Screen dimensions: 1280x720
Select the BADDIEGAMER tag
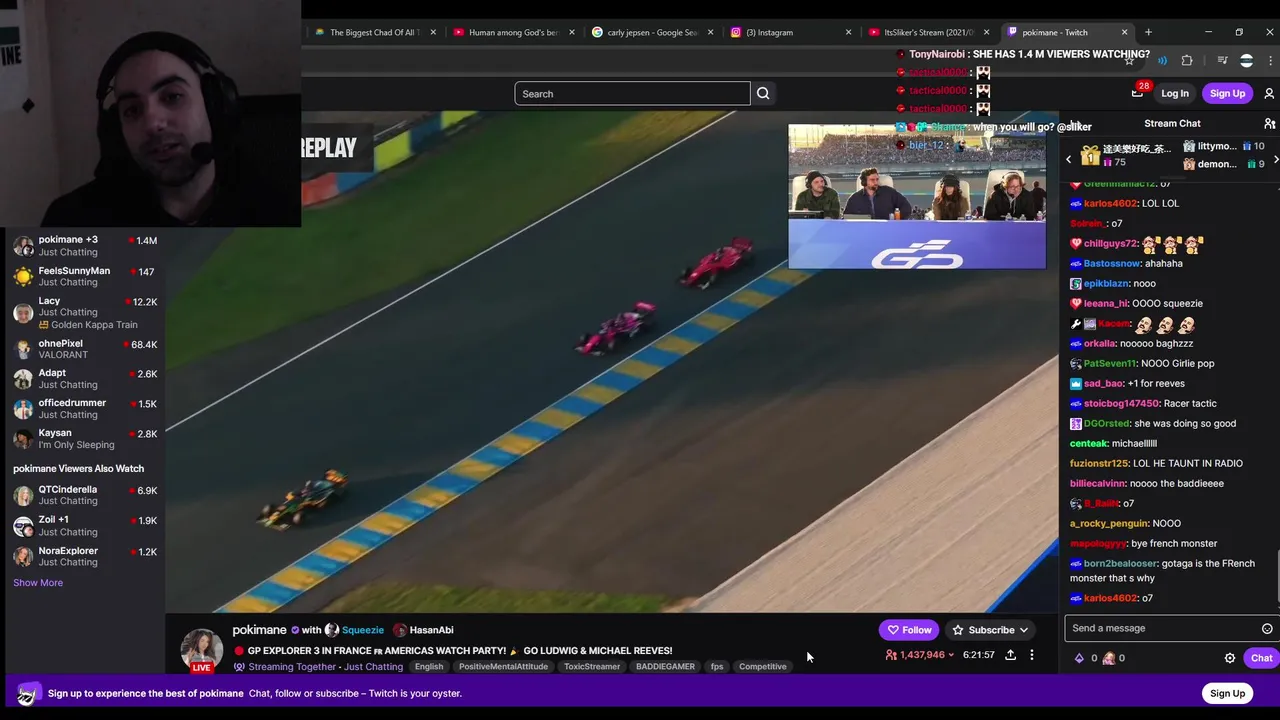point(665,667)
